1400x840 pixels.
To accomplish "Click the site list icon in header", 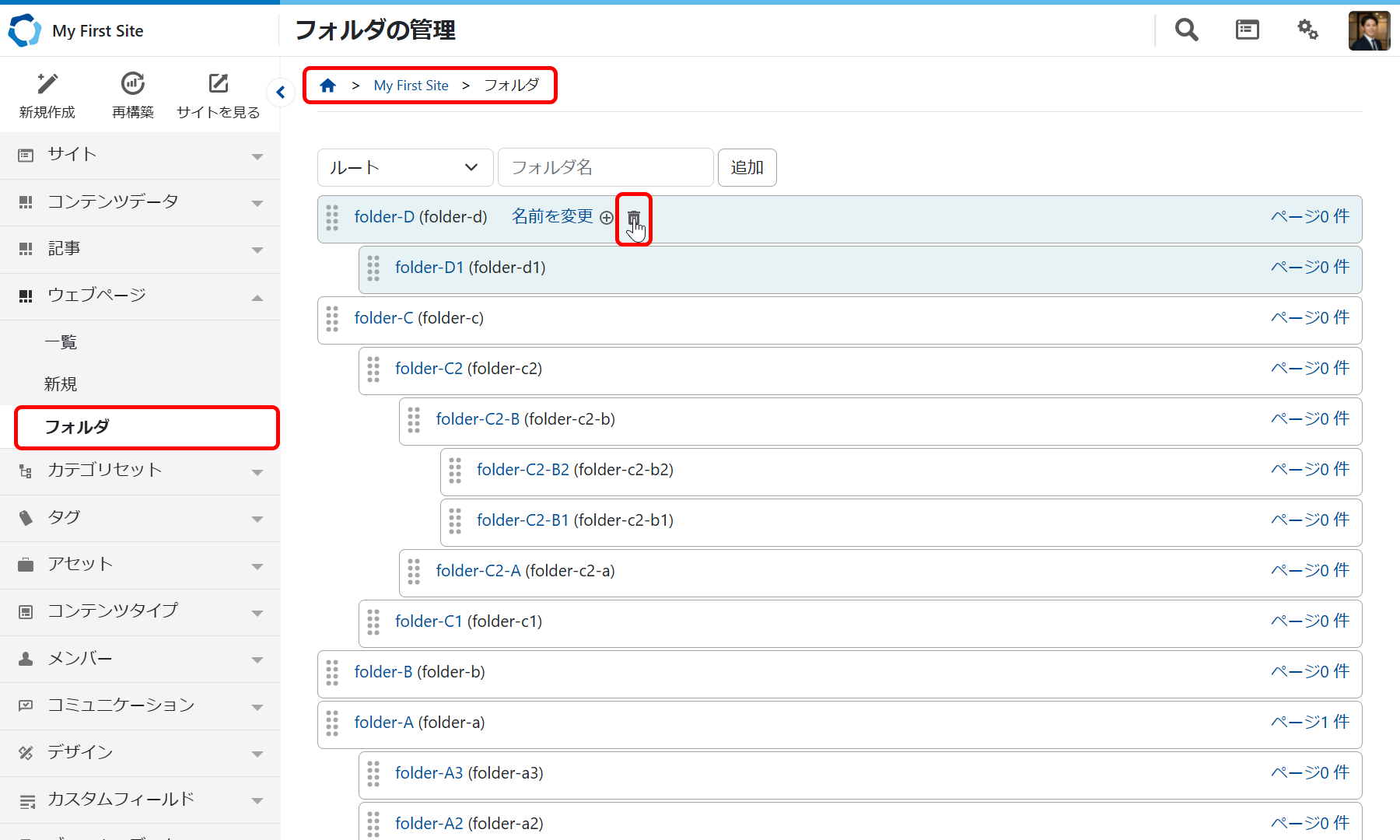I will (1247, 30).
